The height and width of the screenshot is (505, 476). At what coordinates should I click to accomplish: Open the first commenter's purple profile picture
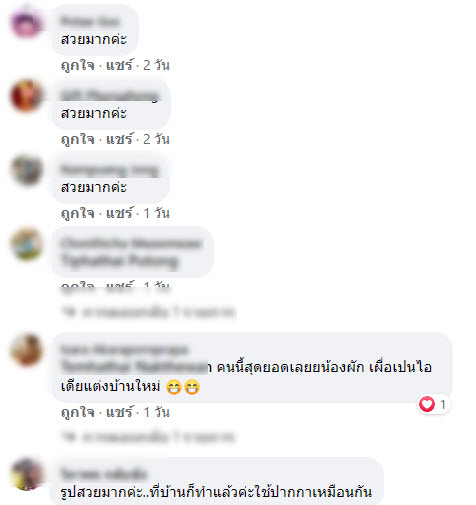click(27, 23)
